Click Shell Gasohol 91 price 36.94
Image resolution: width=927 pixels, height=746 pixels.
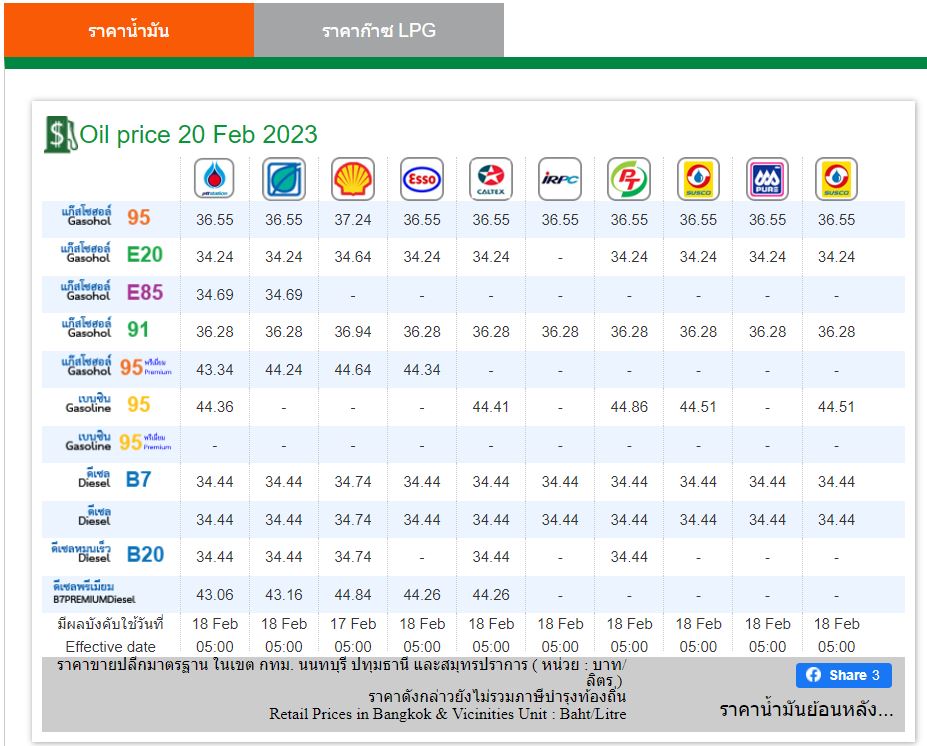tap(353, 332)
